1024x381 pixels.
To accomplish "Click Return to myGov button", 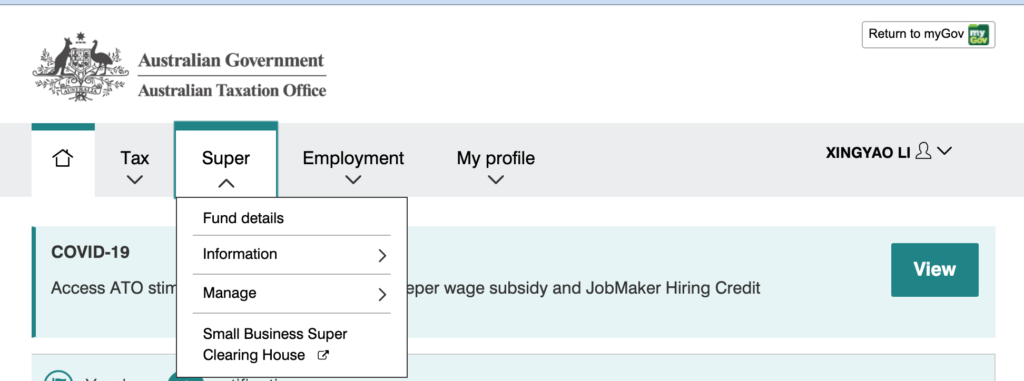I will [929, 35].
